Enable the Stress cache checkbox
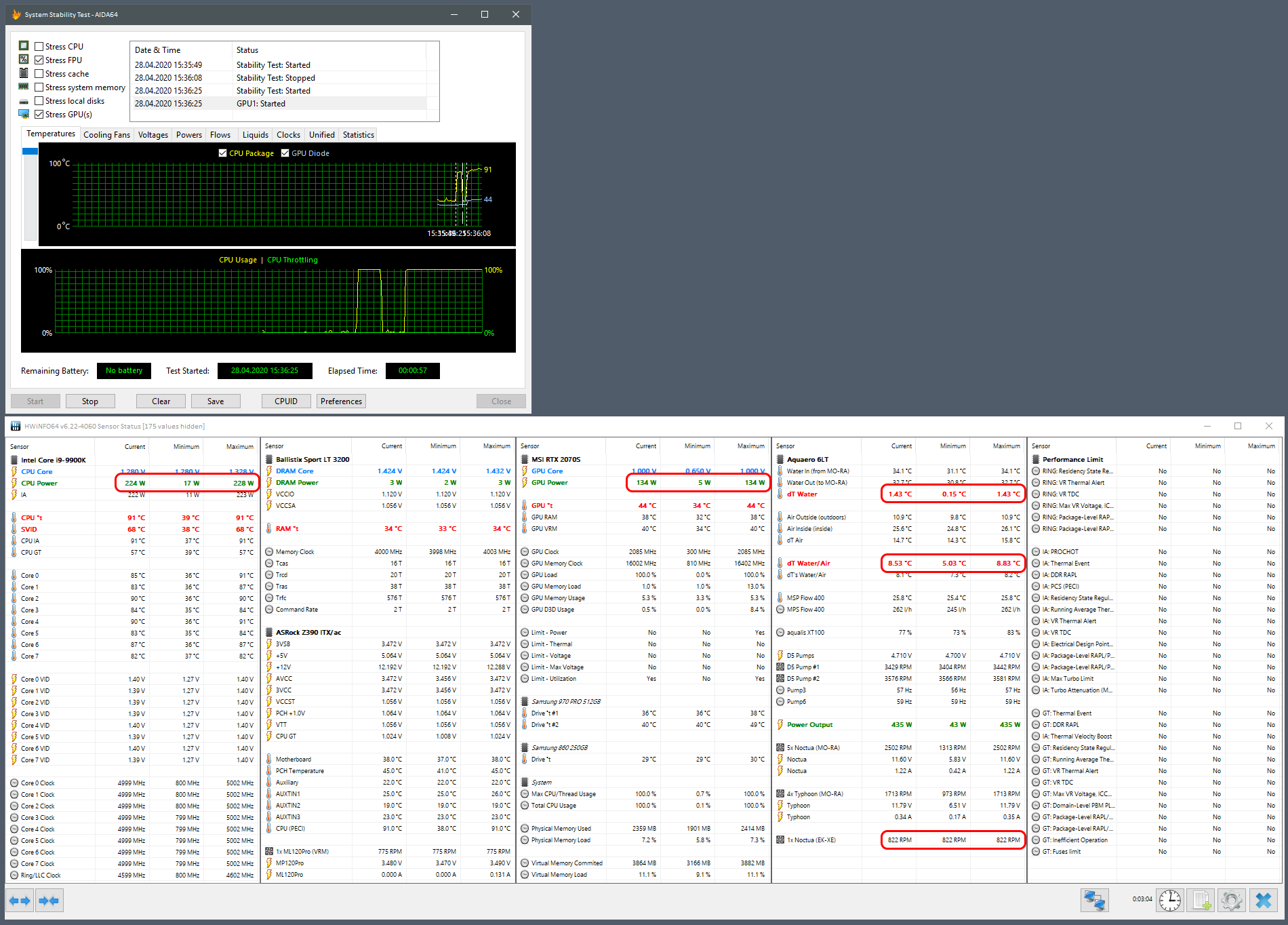 click(x=39, y=73)
